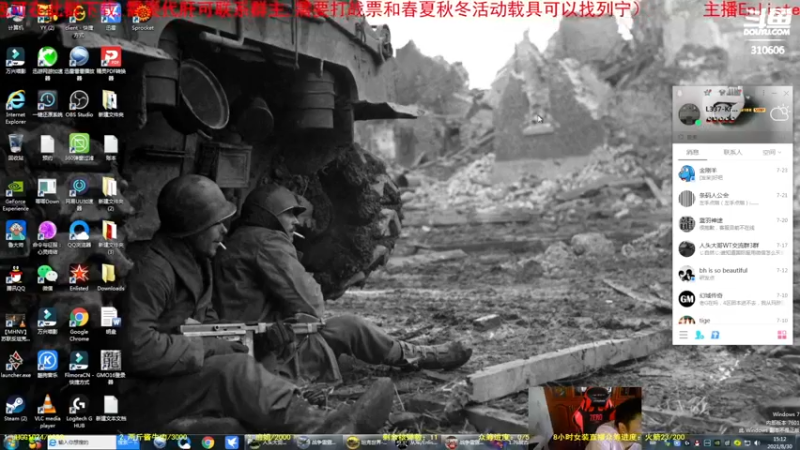Switch to the 联系人 tab in QQ

[x=732, y=152]
